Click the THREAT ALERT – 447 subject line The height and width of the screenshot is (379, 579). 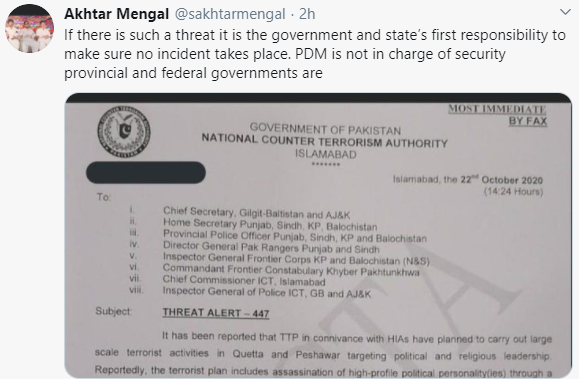pos(216,313)
